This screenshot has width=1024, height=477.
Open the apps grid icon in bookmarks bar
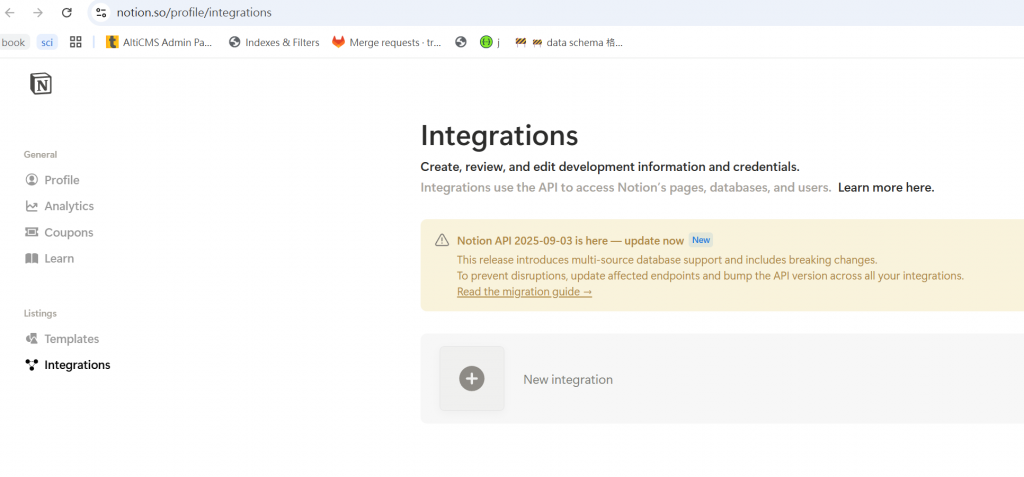pos(76,42)
